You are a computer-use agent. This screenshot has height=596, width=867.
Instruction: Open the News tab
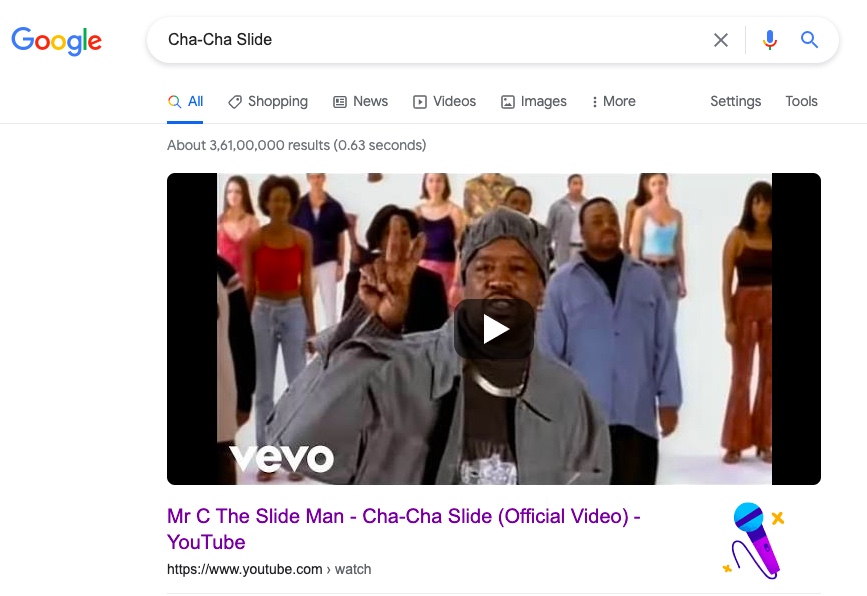point(361,102)
